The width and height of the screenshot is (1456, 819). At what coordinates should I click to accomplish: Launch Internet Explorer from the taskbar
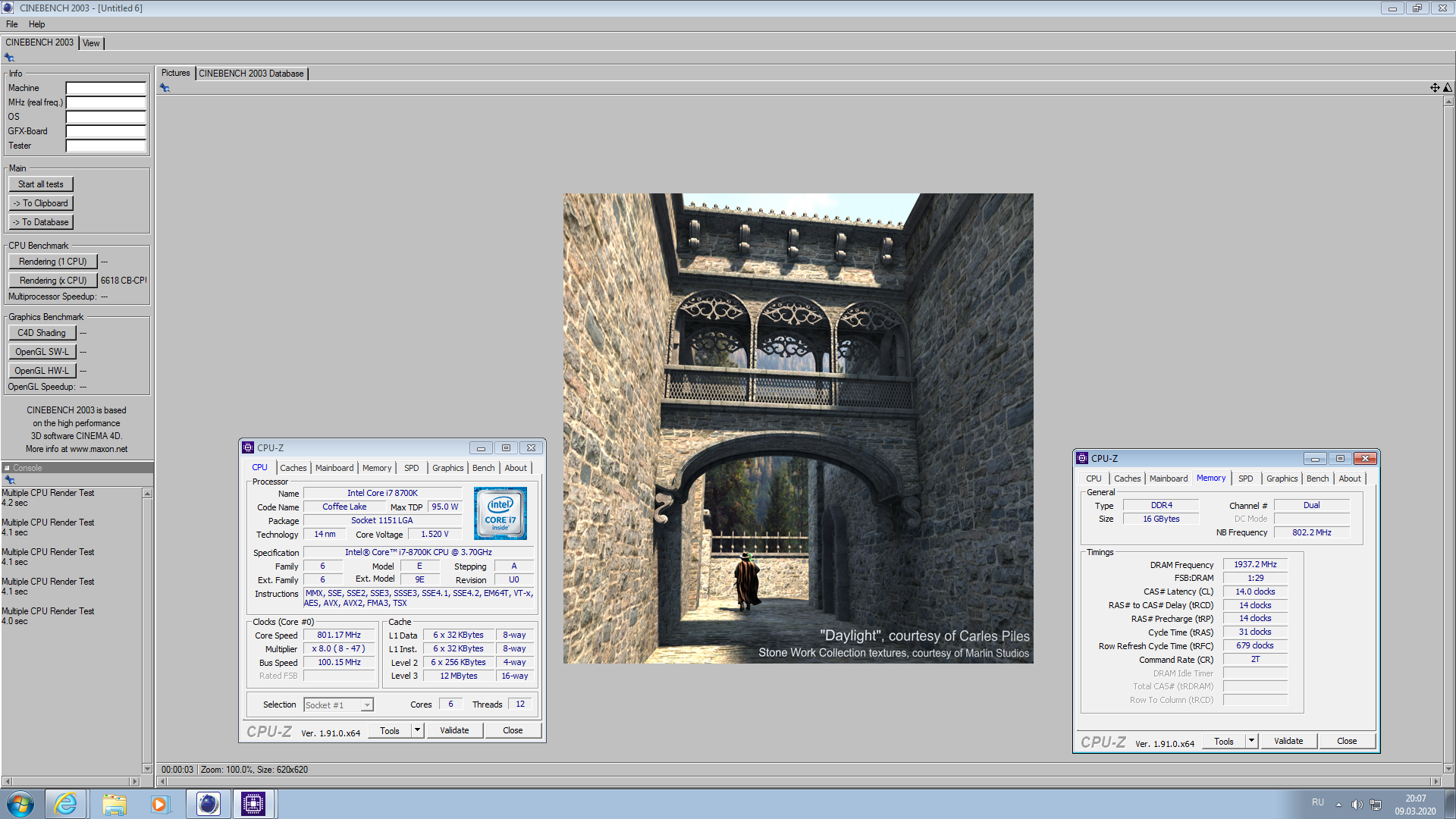66,804
